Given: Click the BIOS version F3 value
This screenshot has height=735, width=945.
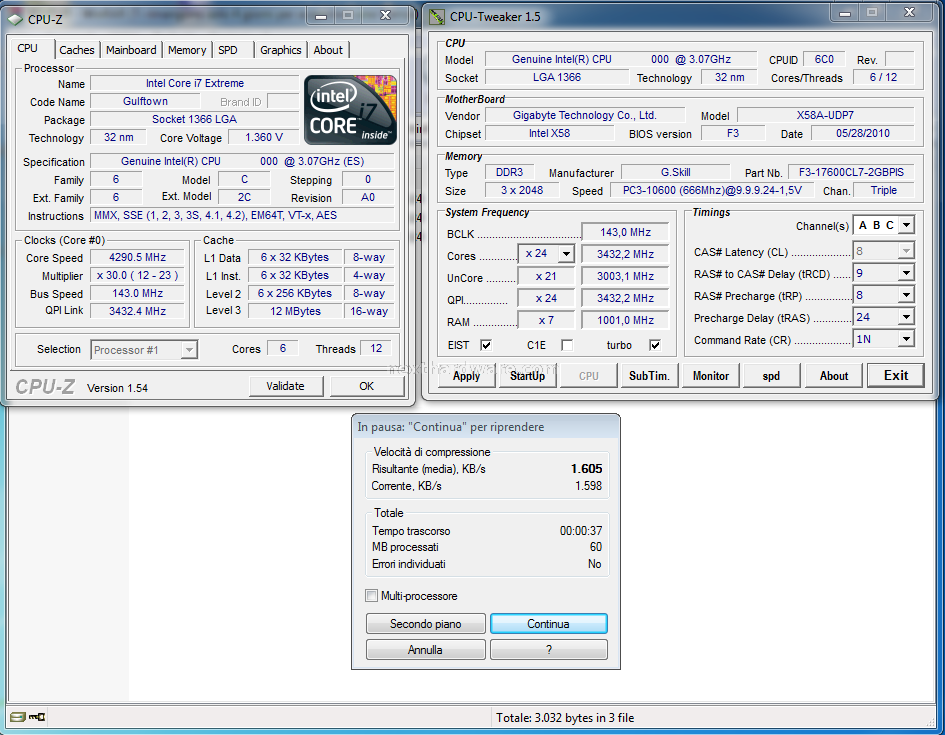Looking at the screenshot, I should point(733,133).
